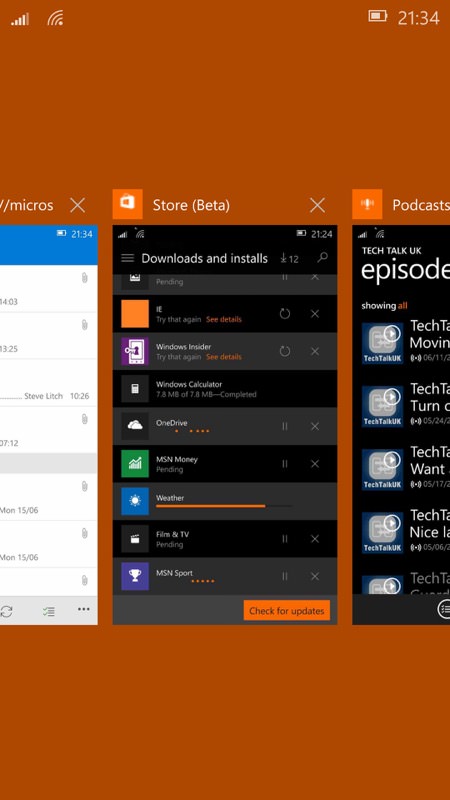Viewport: 450px width, 800px height.
Task: Pause the MSN Money download
Action: coord(285,464)
